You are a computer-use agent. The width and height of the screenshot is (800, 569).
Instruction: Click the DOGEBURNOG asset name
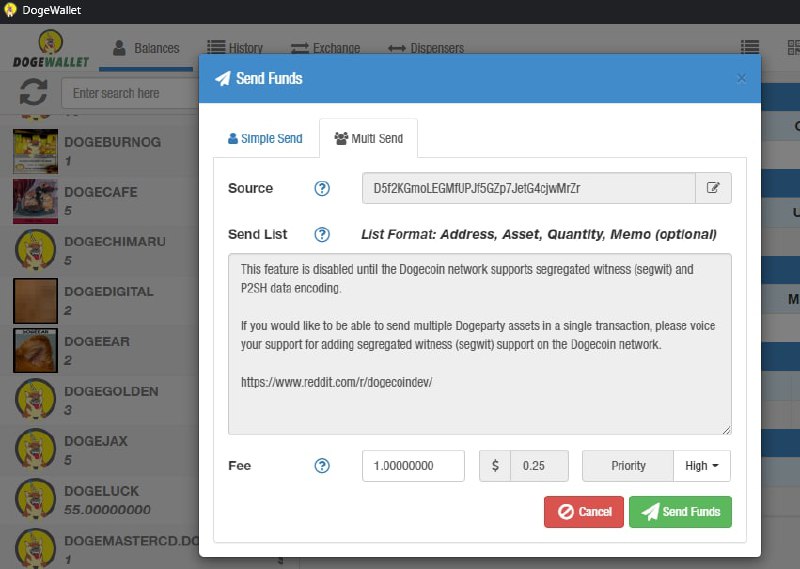[x=112, y=142]
